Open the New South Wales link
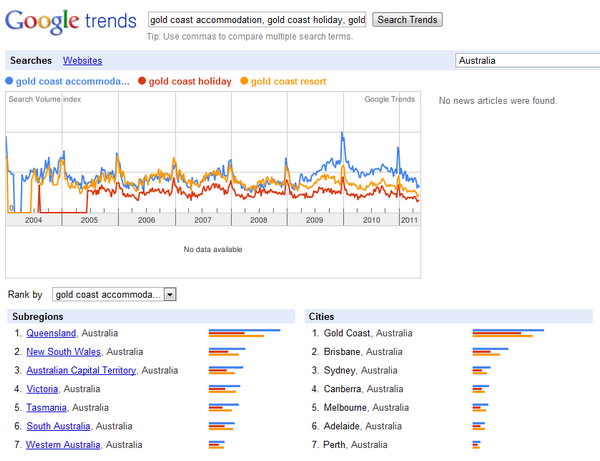The image size is (600, 461). [x=64, y=352]
